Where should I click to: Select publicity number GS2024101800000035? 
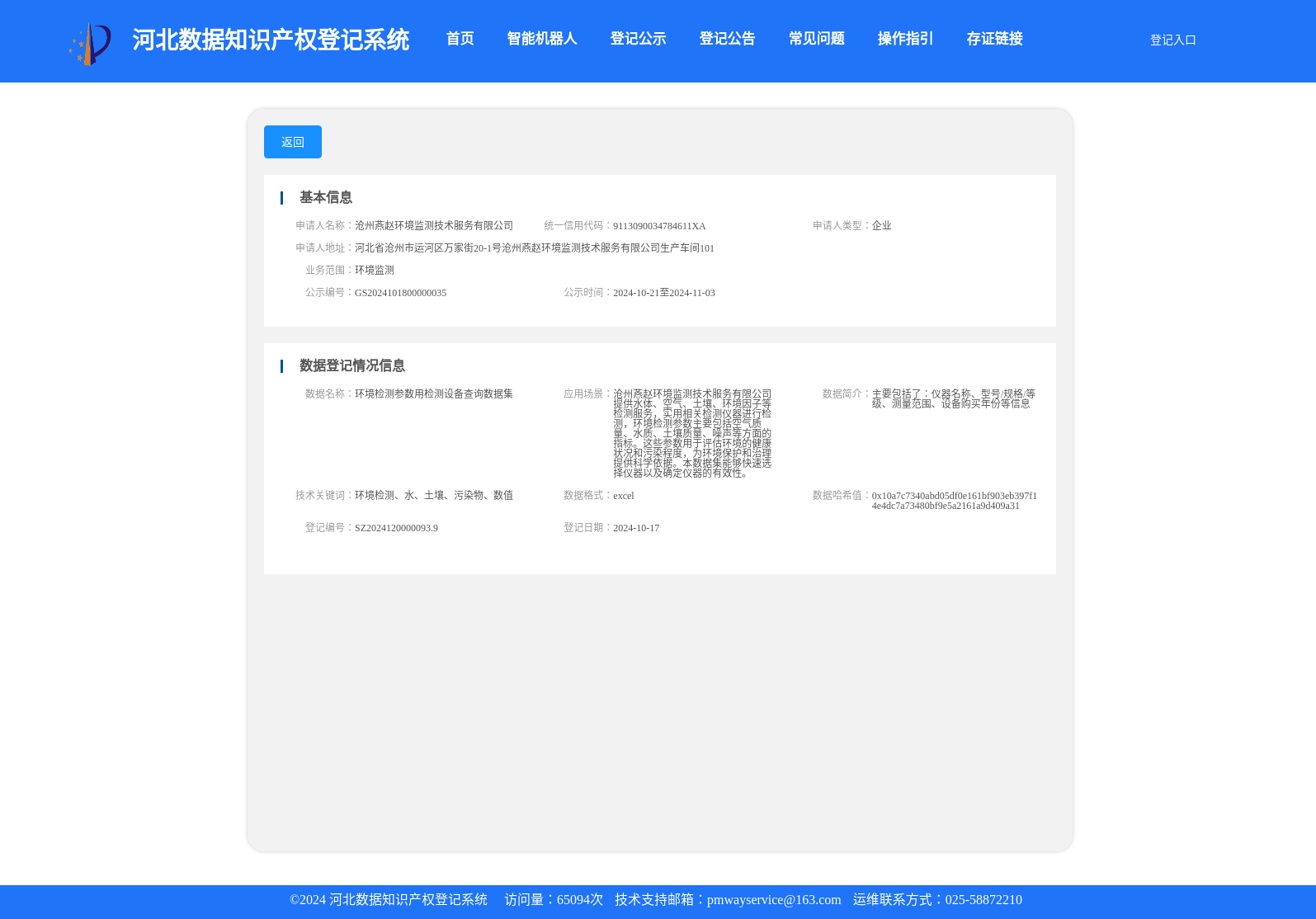tap(400, 293)
